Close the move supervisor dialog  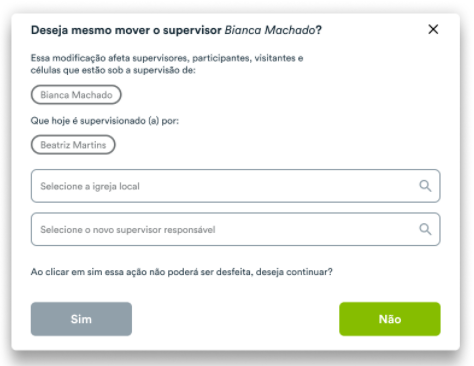click(433, 29)
